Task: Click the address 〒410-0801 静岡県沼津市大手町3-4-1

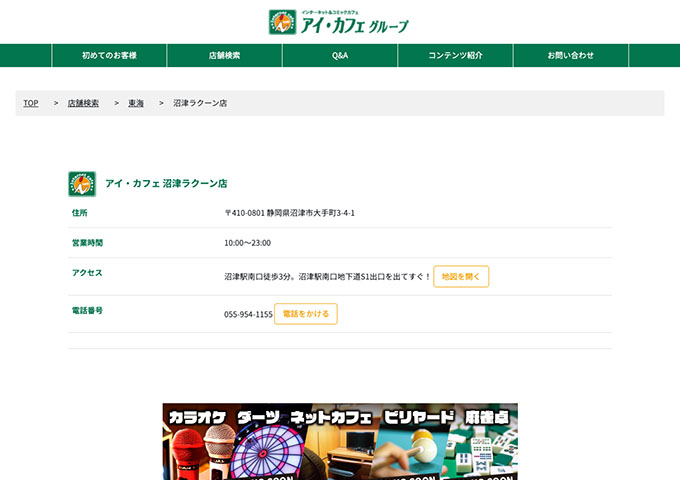Action: point(289,213)
